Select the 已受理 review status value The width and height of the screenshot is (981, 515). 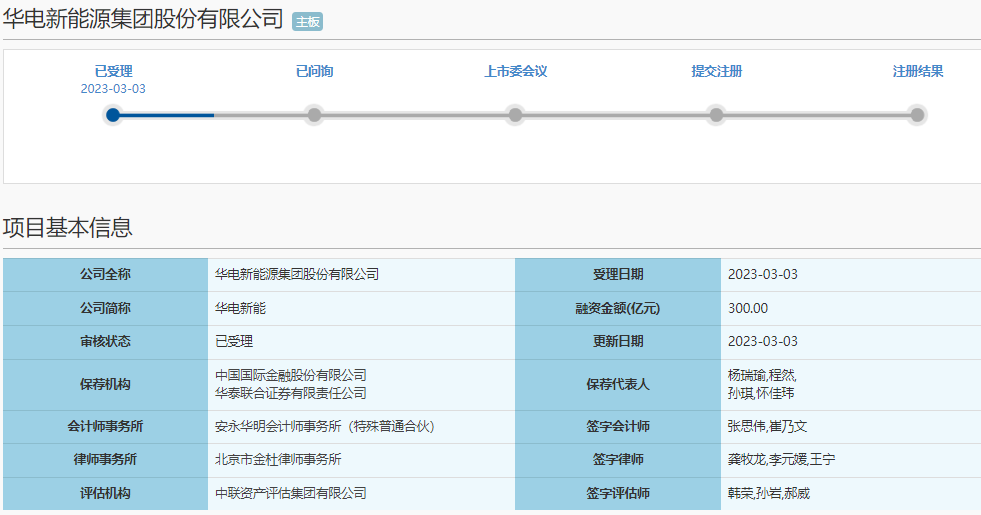pyautogui.click(x=234, y=342)
